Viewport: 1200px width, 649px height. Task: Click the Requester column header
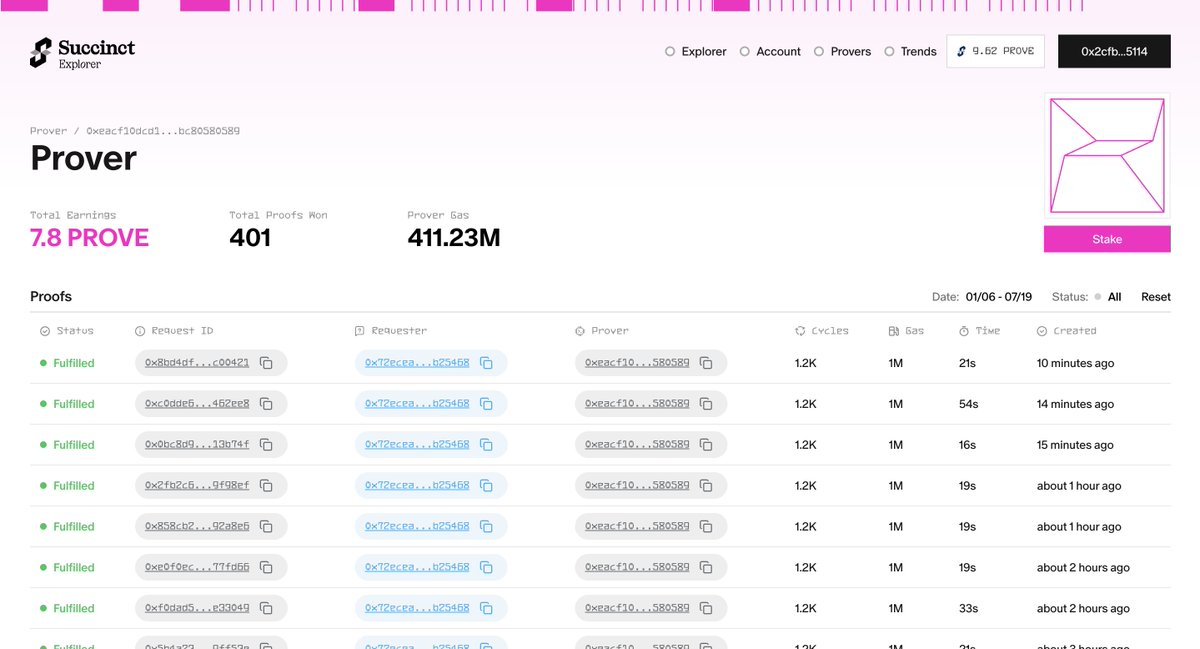[x=391, y=331]
